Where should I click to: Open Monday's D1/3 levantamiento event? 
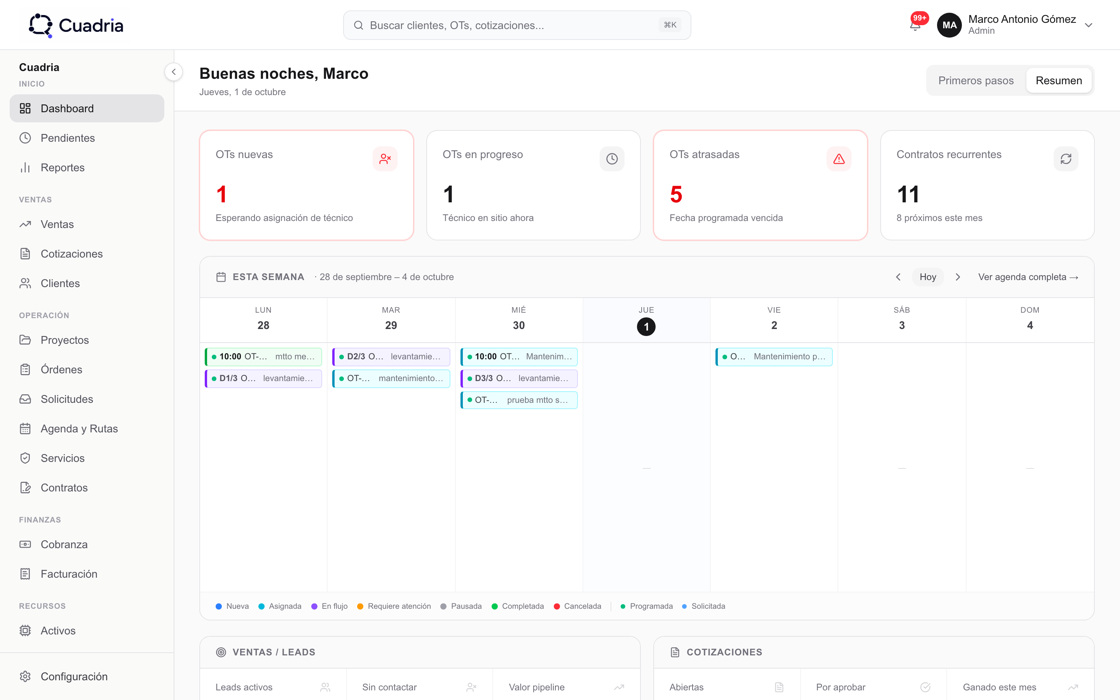[264, 379]
